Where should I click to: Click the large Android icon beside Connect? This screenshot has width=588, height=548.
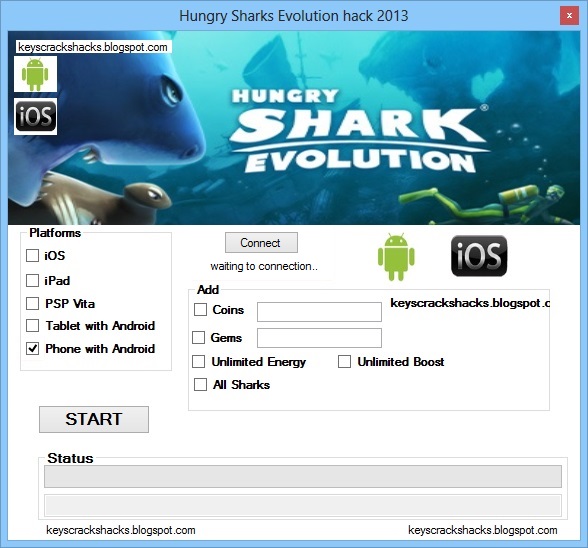pos(396,257)
